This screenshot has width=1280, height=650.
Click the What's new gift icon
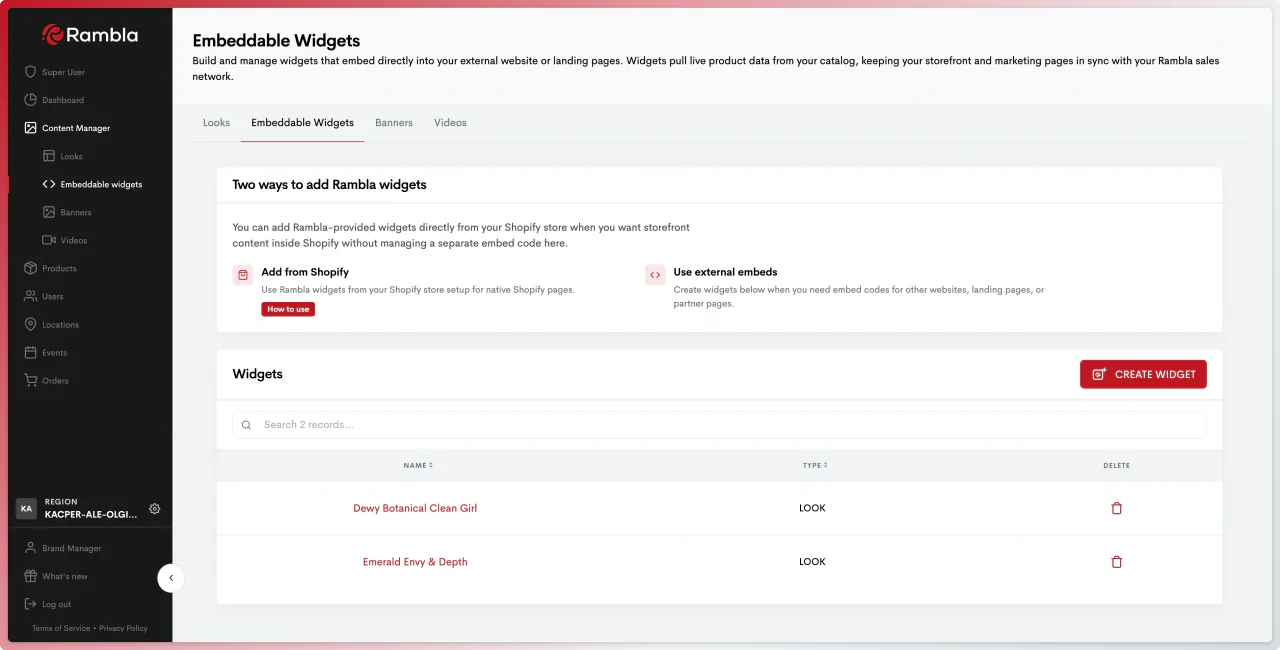[x=31, y=576]
